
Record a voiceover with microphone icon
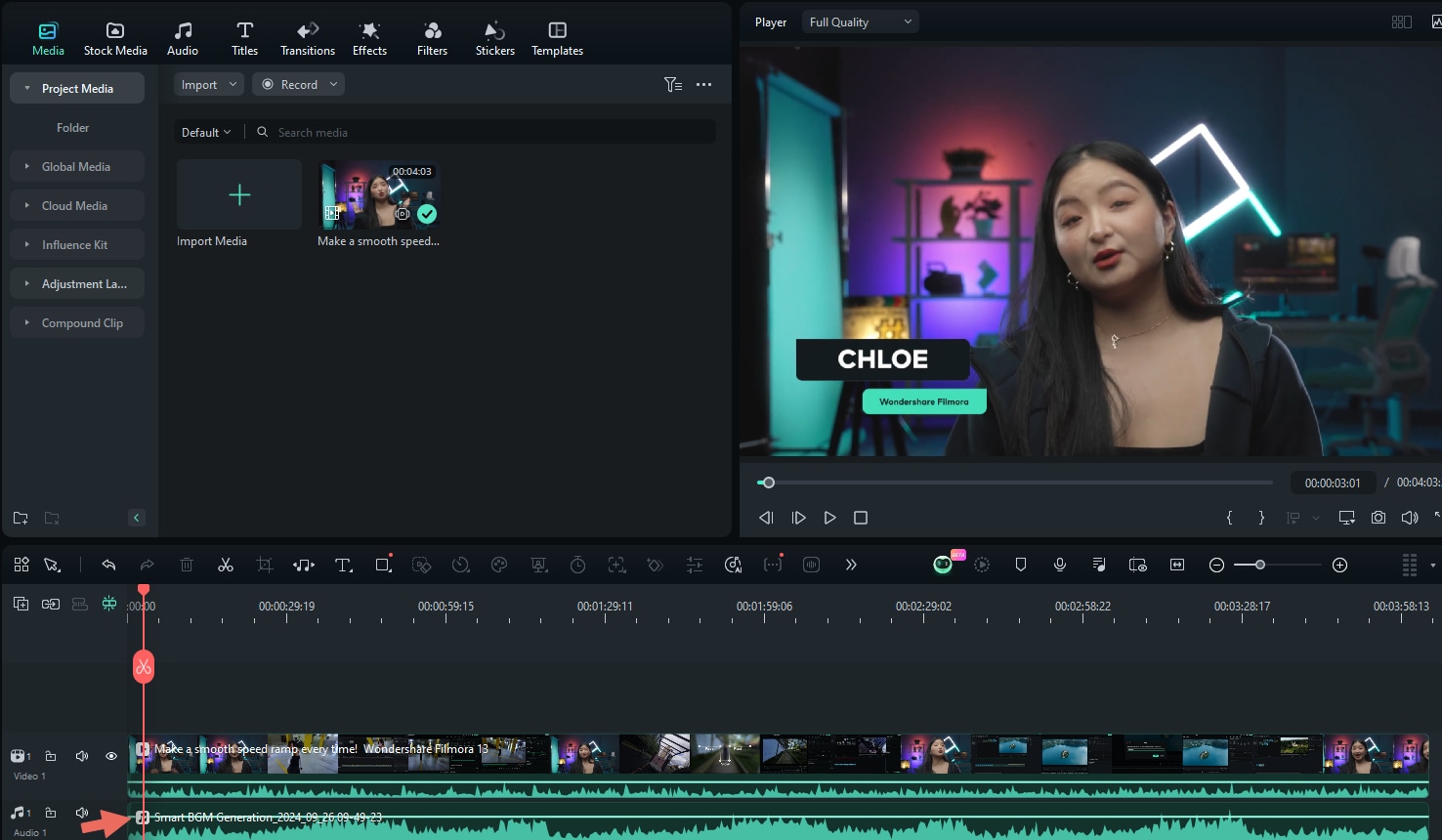tap(1060, 565)
